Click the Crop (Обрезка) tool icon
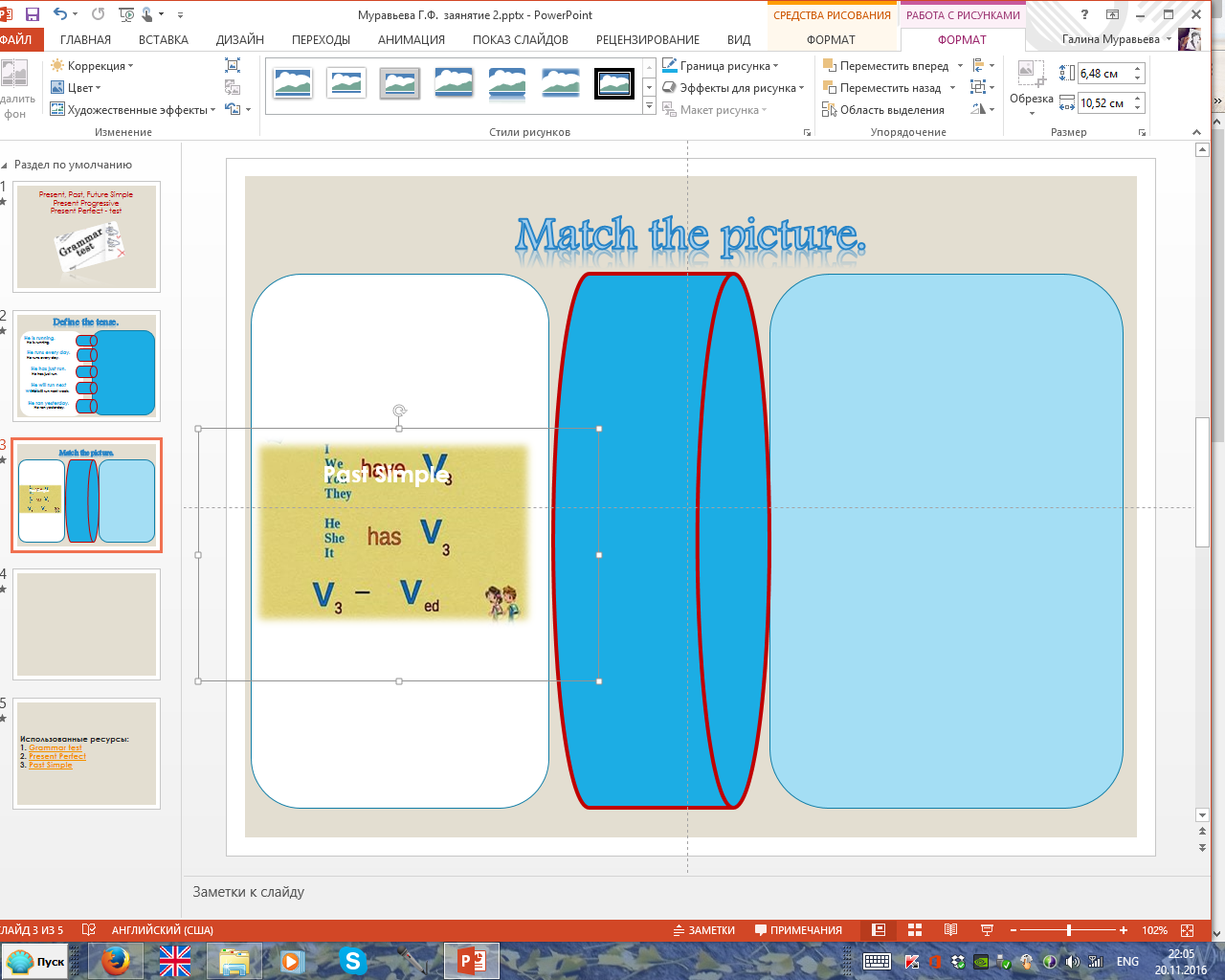 pyautogui.click(x=1031, y=75)
